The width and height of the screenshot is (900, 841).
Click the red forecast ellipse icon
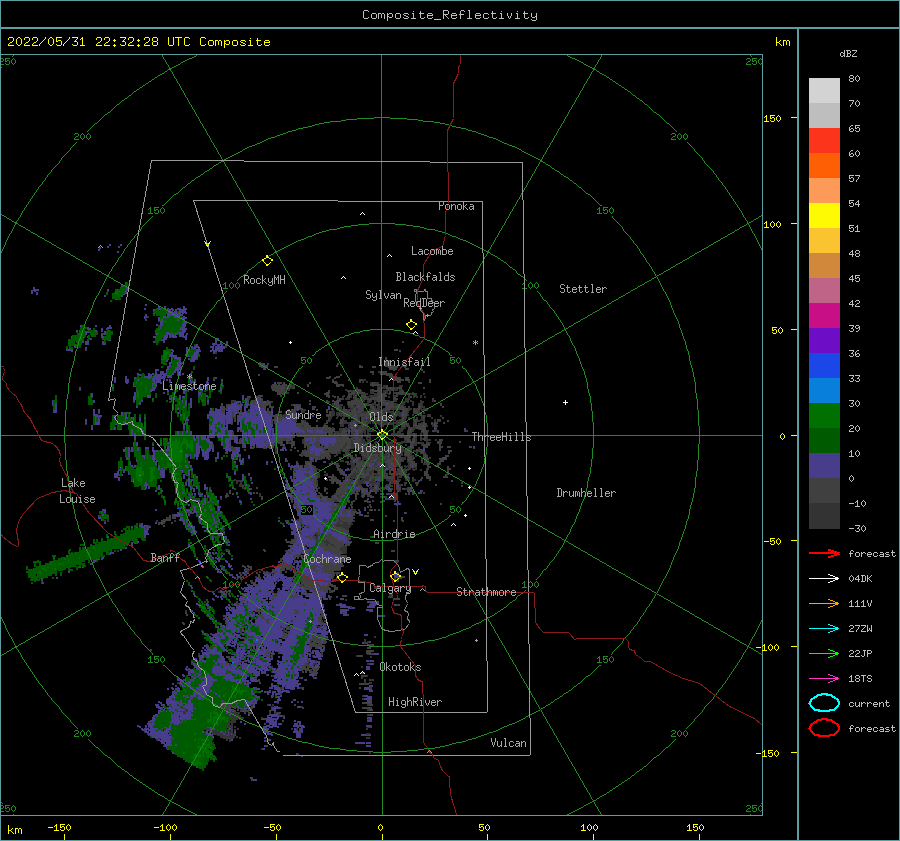[824, 728]
